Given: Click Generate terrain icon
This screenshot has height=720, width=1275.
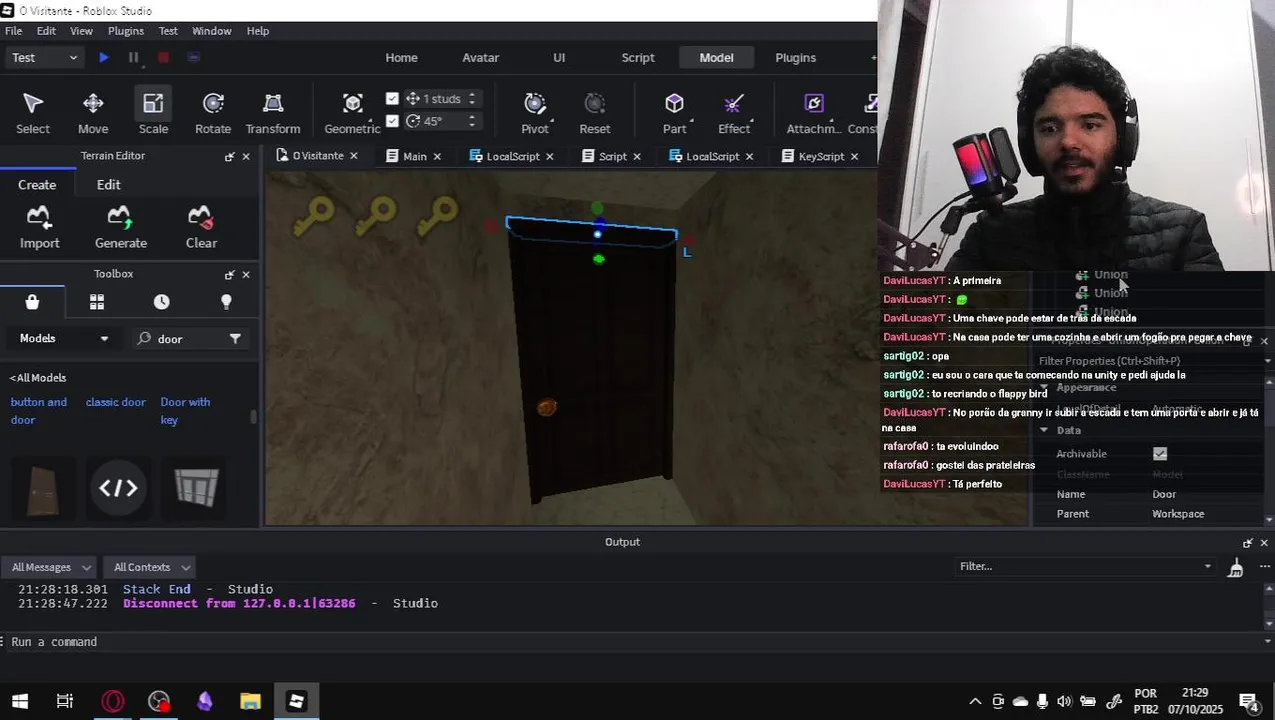Looking at the screenshot, I should 121,227.
